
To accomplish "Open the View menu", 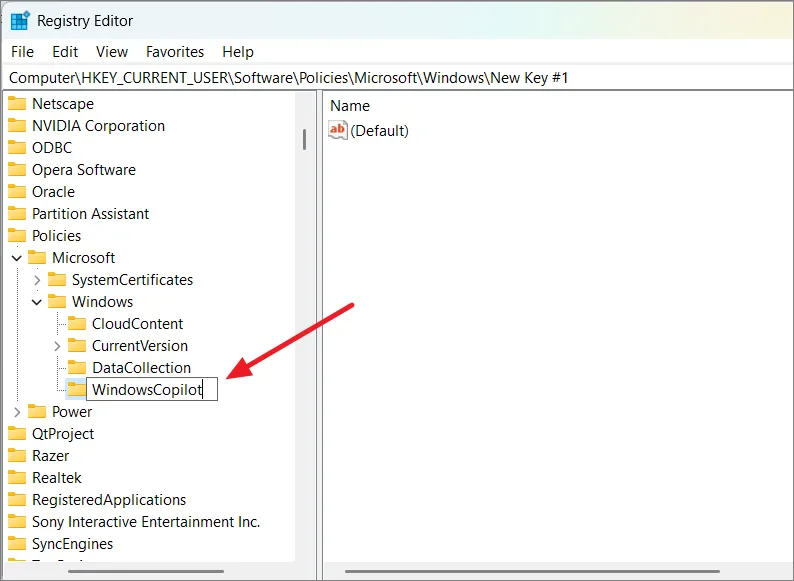I will point(112,52).
